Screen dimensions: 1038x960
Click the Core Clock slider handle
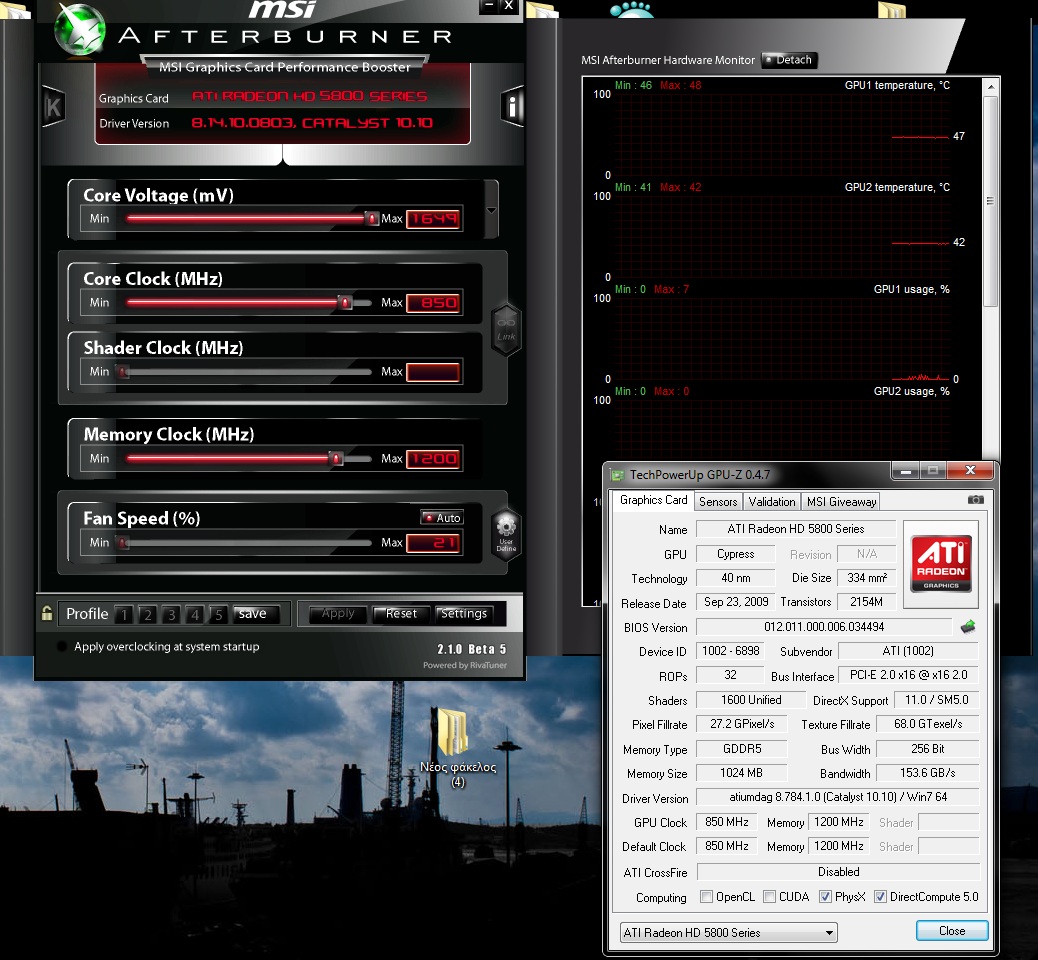[x=345, y=303]
